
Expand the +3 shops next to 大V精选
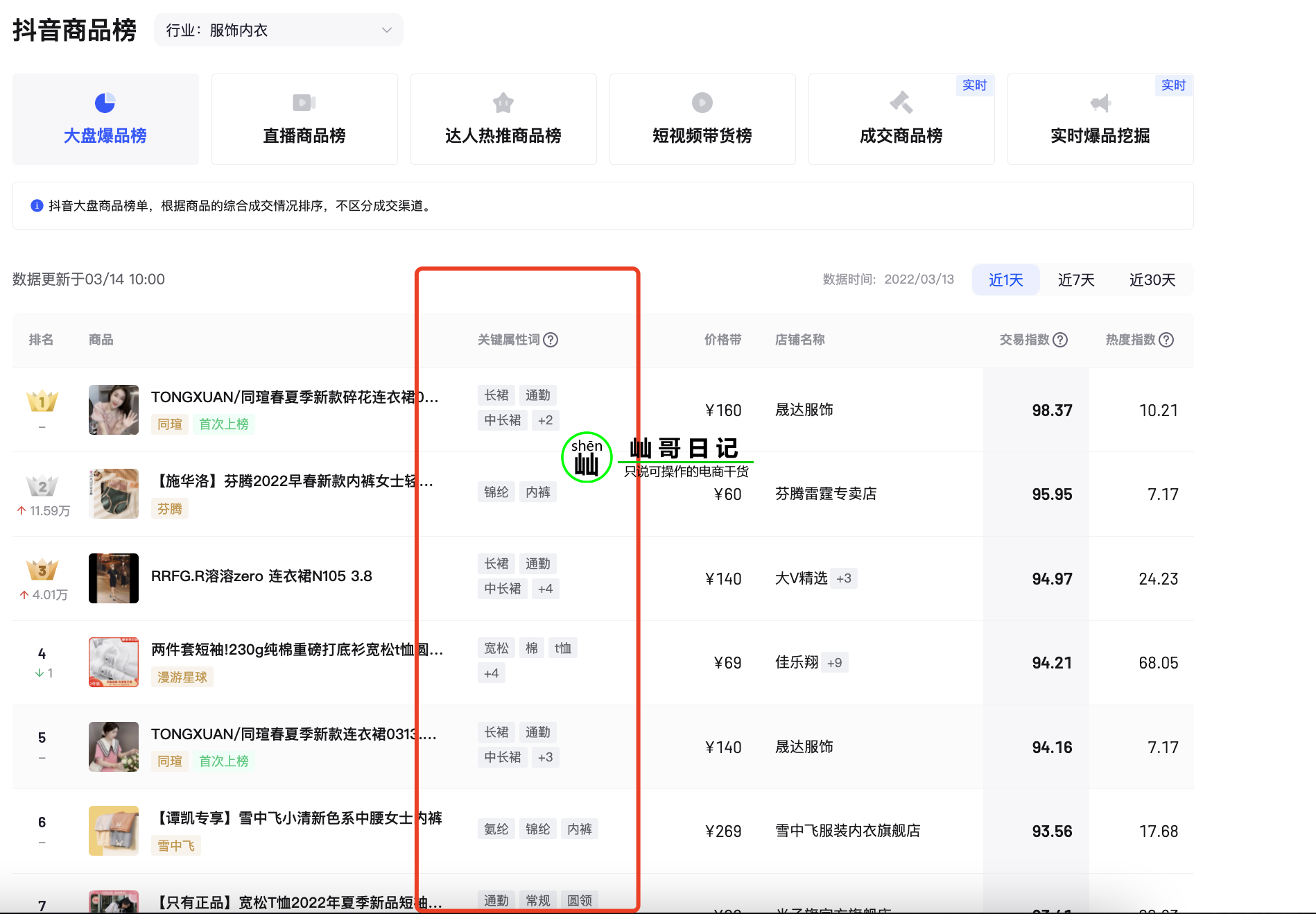point(844,578)
